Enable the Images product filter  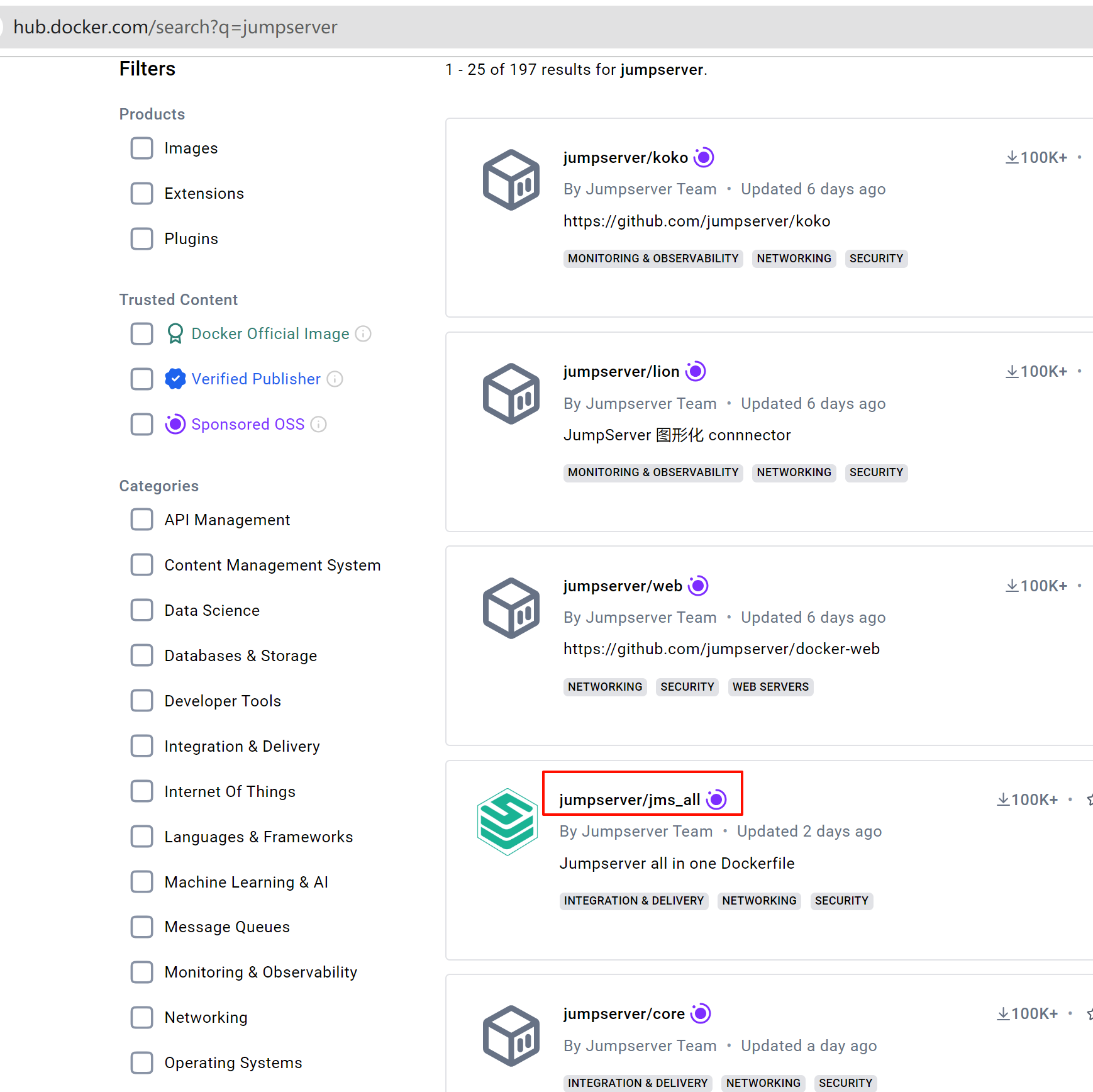pos(142,148)
